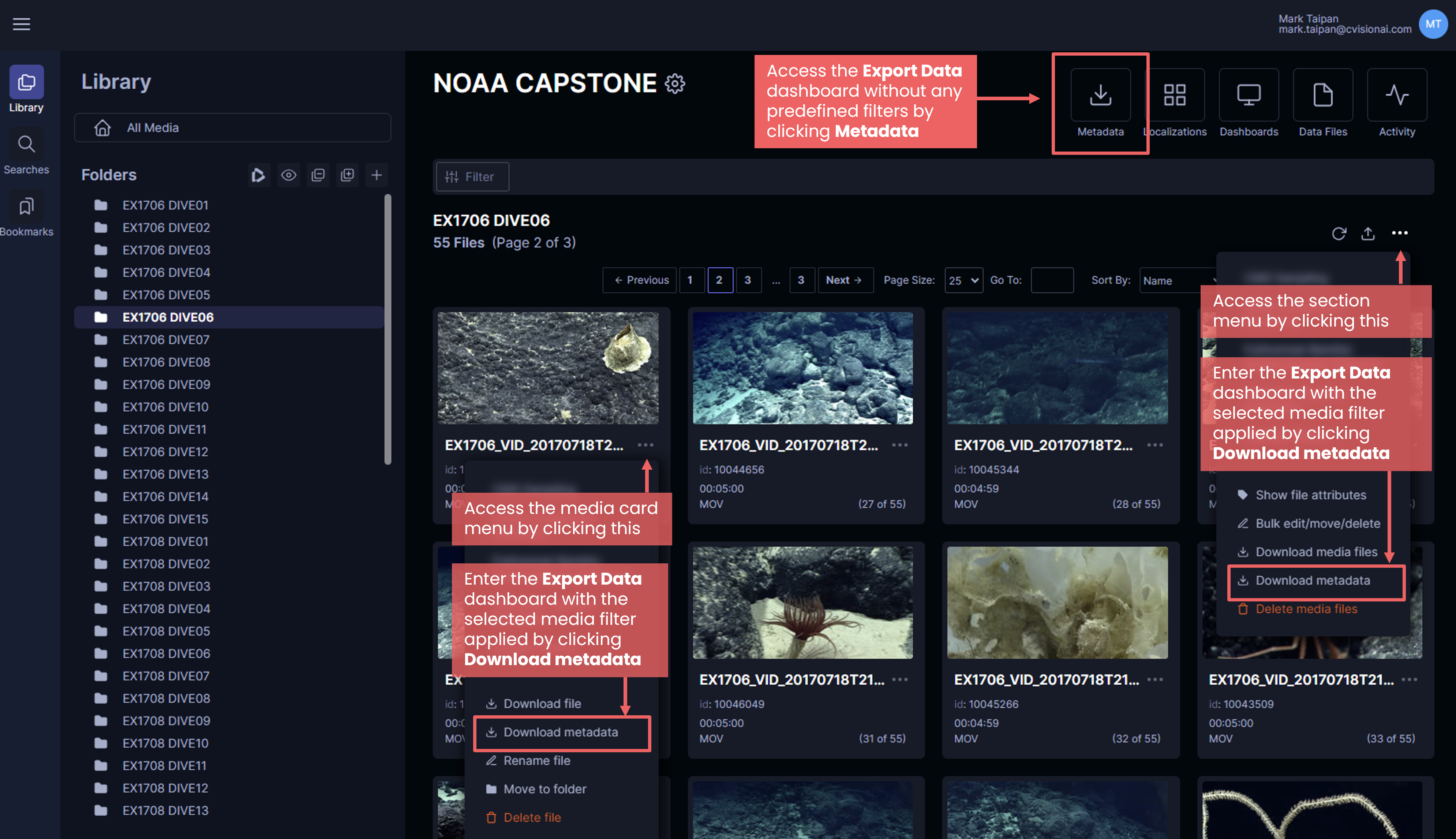Open folder EX1706 DIVE01
Viewport: 1456px width, 839px height.
coord(229,205)
